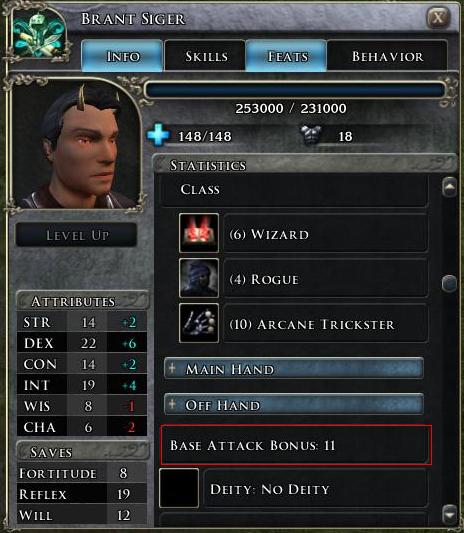The width and height of the screenshot is (464, 533).
Task: Click the empty deity icon box
Action: click(179, 488)
